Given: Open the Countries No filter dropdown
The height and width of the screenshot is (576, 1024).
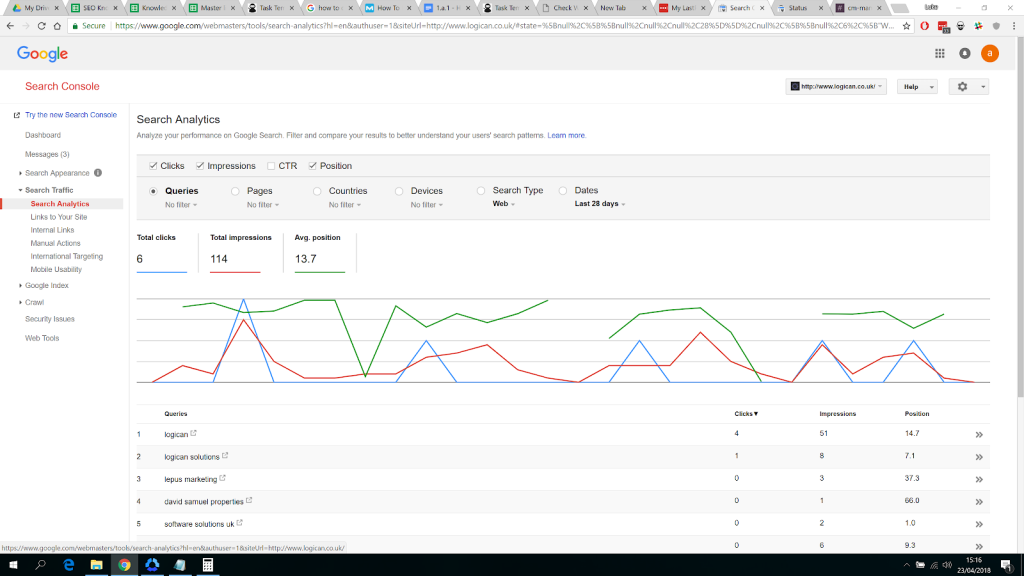Looking at the screenshot, I should click(345, 205).
